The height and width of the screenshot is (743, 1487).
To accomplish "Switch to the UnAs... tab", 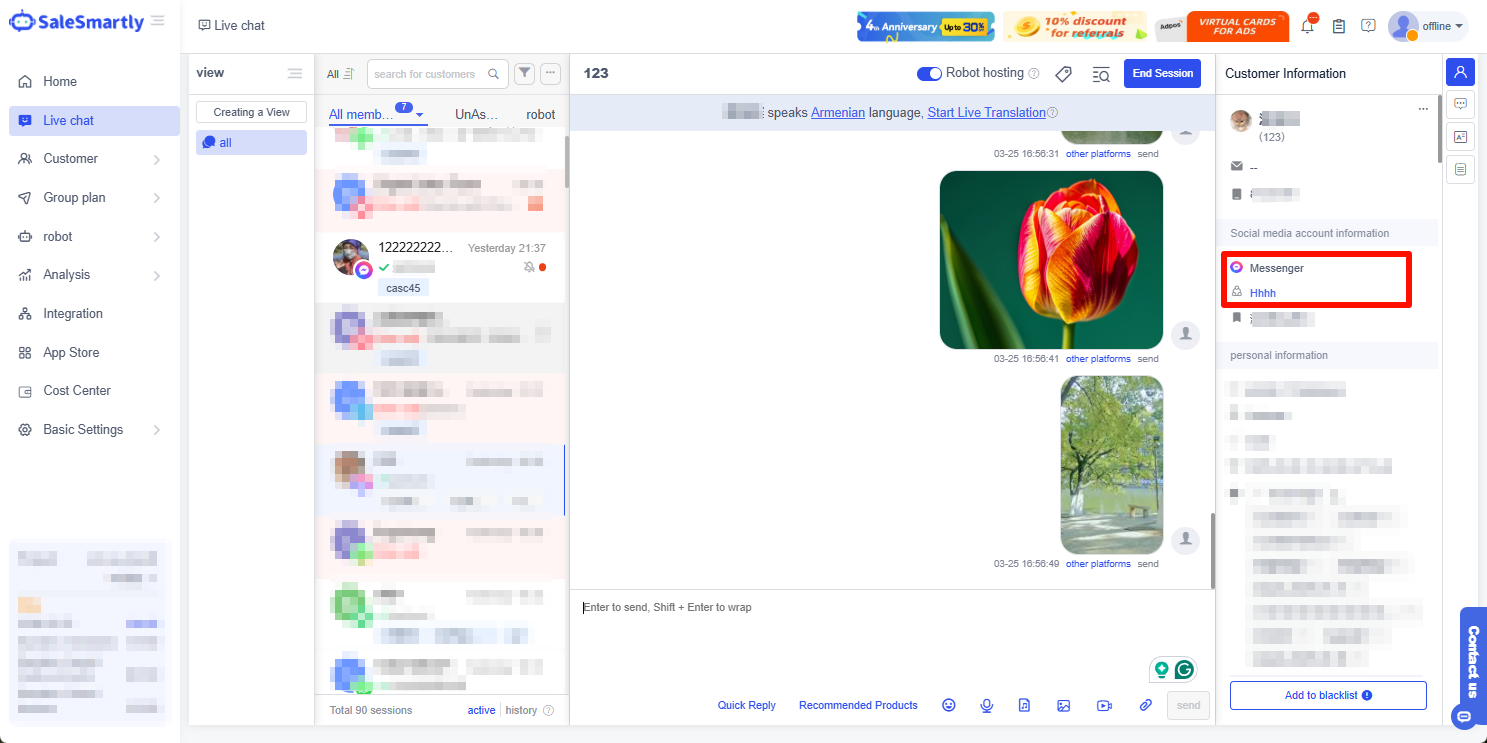I will [x=476, y=115].
